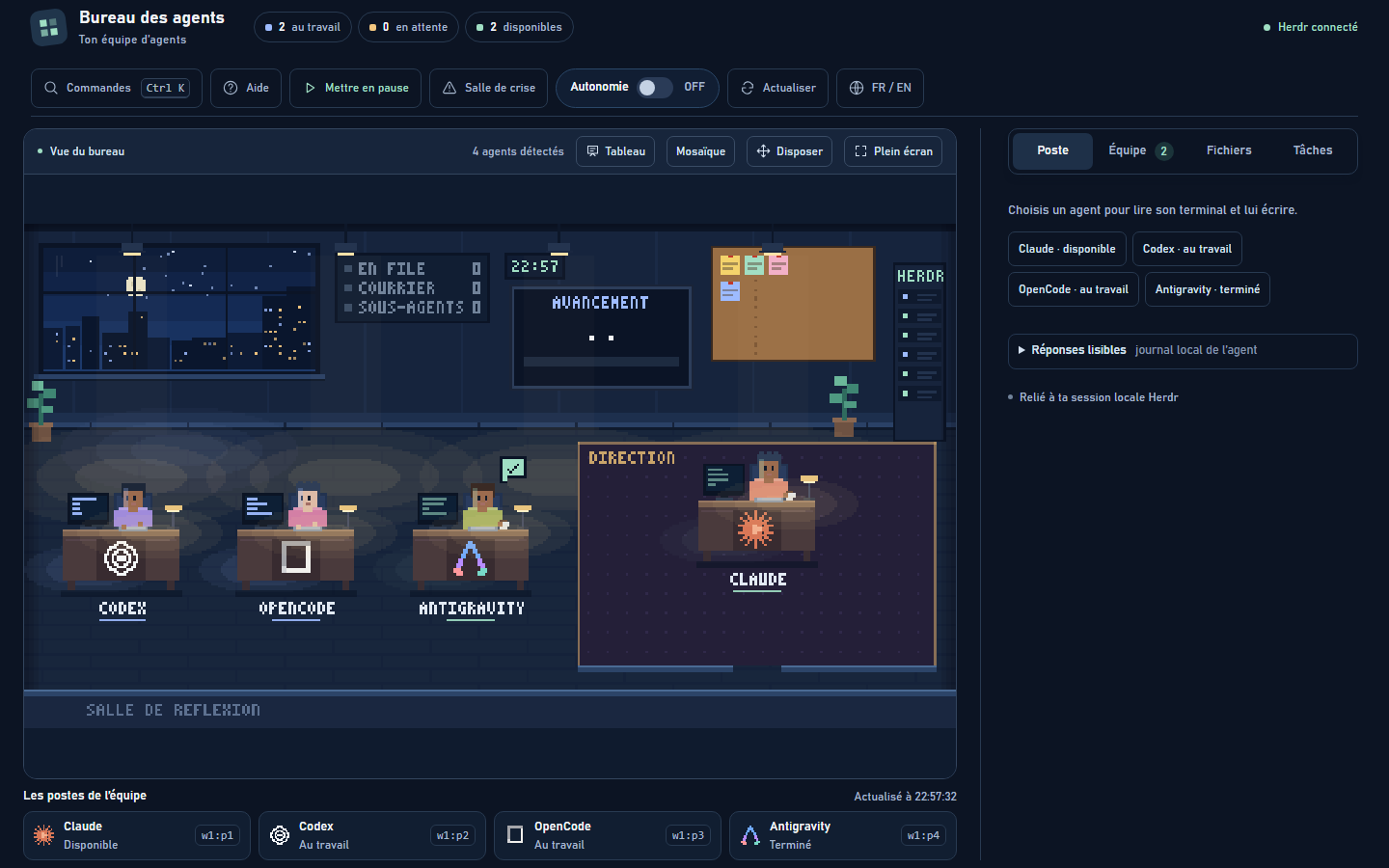
Task: Open Salle de crise warning button
Action: click(488, 88)
